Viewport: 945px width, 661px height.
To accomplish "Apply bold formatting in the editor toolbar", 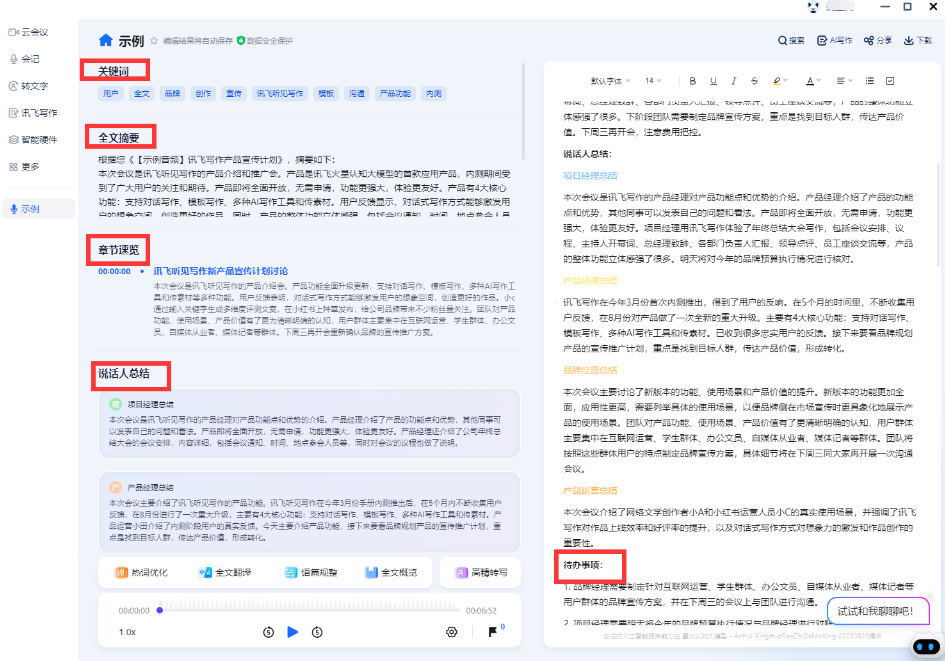I will pos(692,81).
